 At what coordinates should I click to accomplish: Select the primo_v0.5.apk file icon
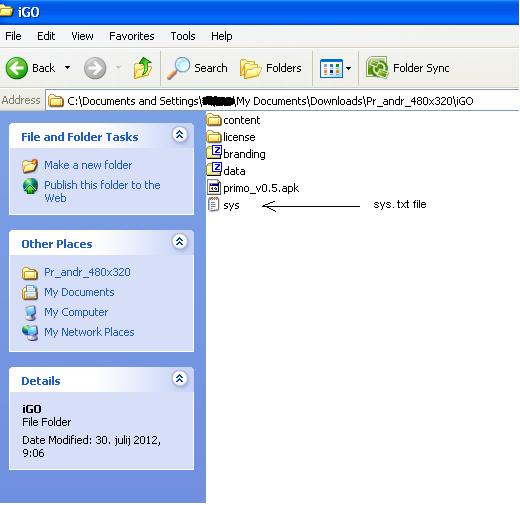click(x=214, y=188)
